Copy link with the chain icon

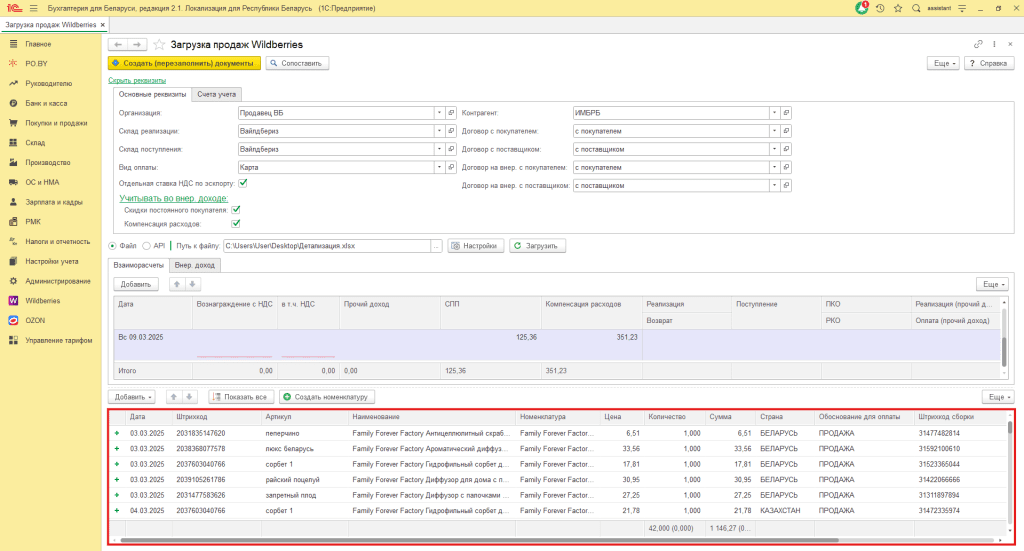coord(978,45)
